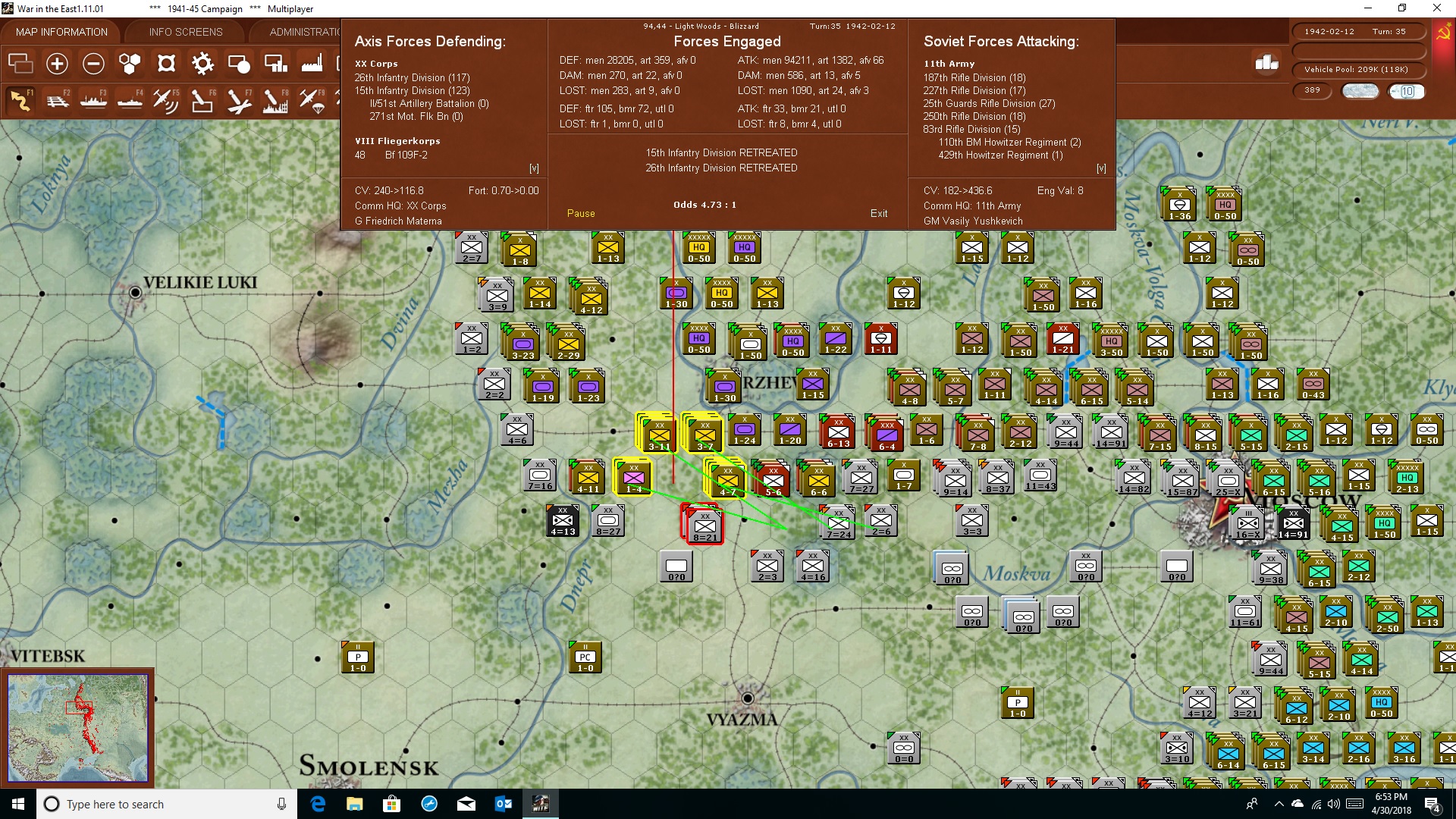The width and height of the screenshot is (1456, 819).
Task: Click the 26th Infantry Division (117) entry
Action: pyautogui.click(x=412, y=77)
